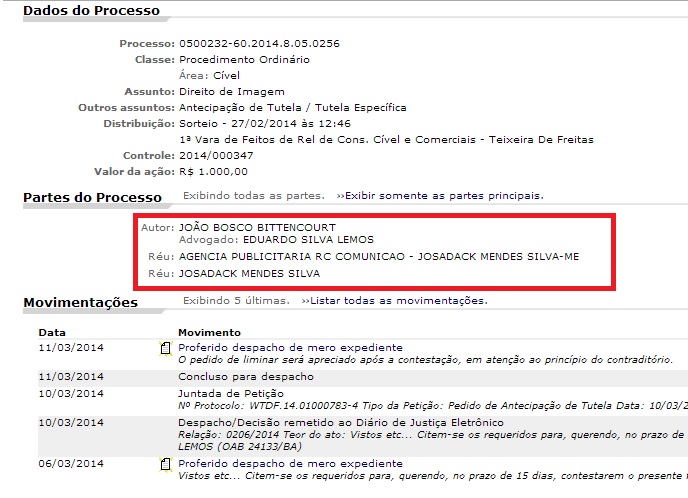Click lawyer name EDUARDO SILVA LEMOS

[308, 240]
